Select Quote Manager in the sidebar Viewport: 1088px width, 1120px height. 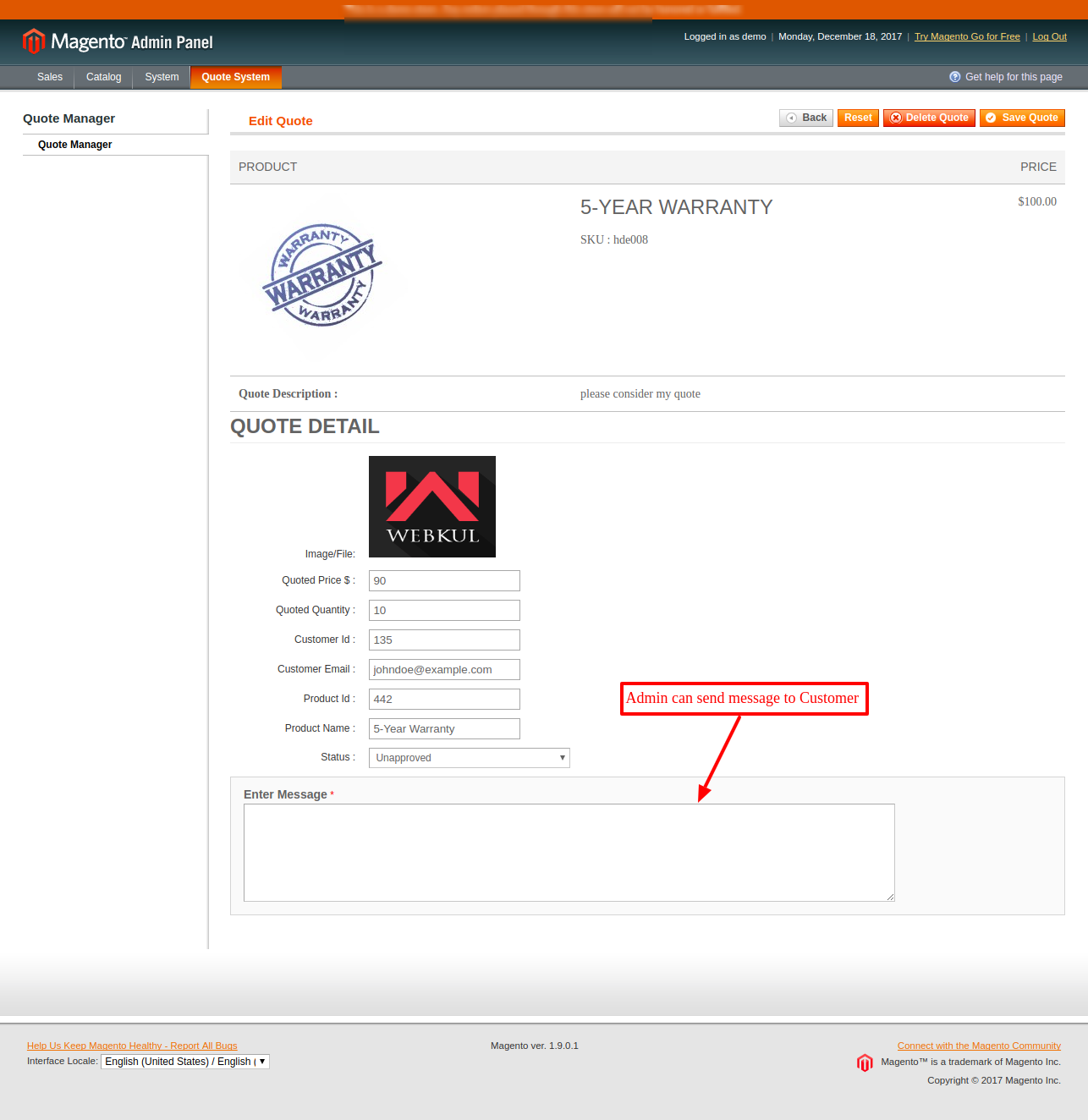tap(74, 145)
